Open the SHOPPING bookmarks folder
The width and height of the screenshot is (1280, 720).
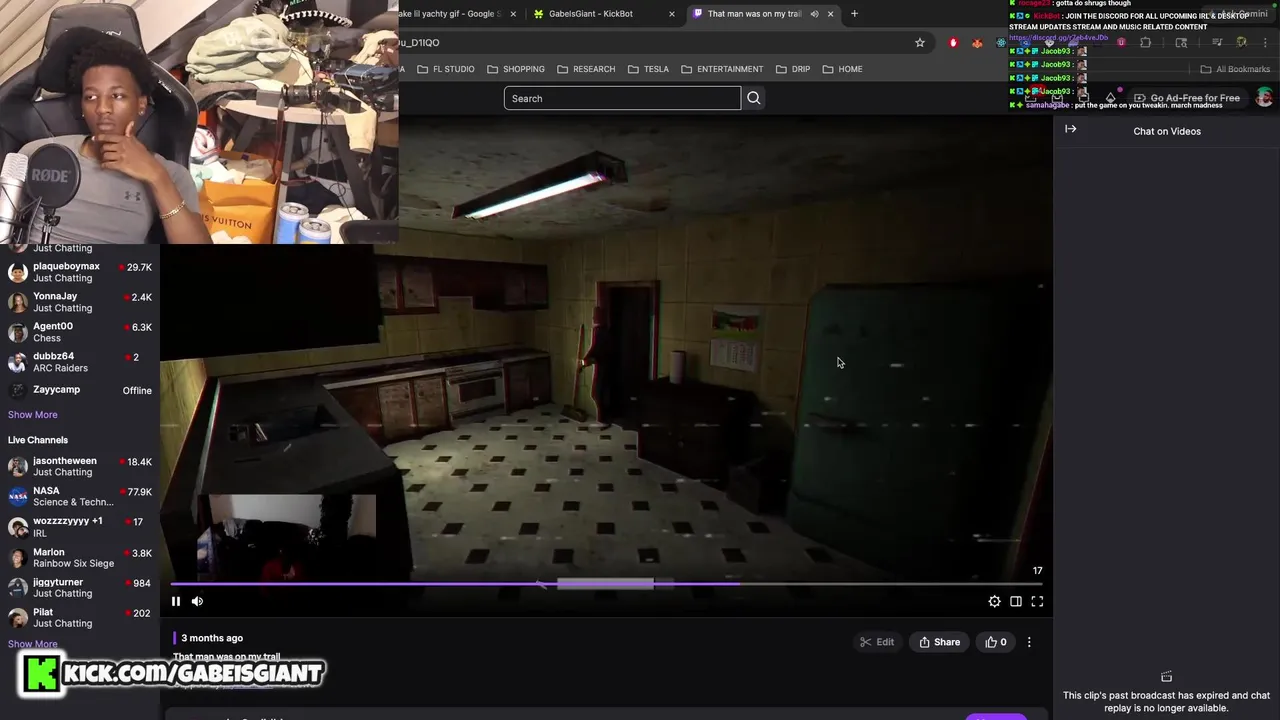[x=516, y=69]
